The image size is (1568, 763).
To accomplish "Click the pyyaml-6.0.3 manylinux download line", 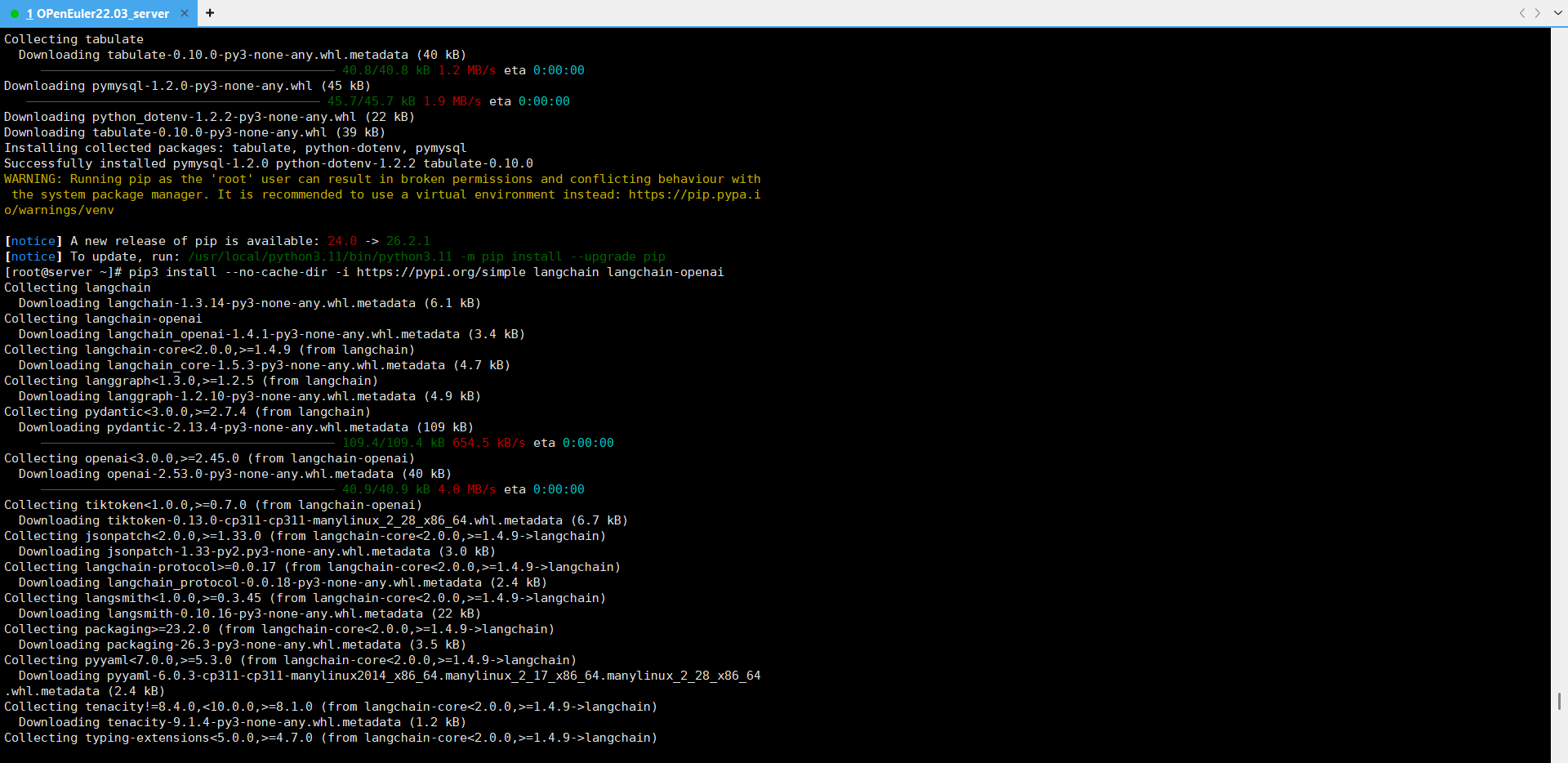I will [382, 683].
